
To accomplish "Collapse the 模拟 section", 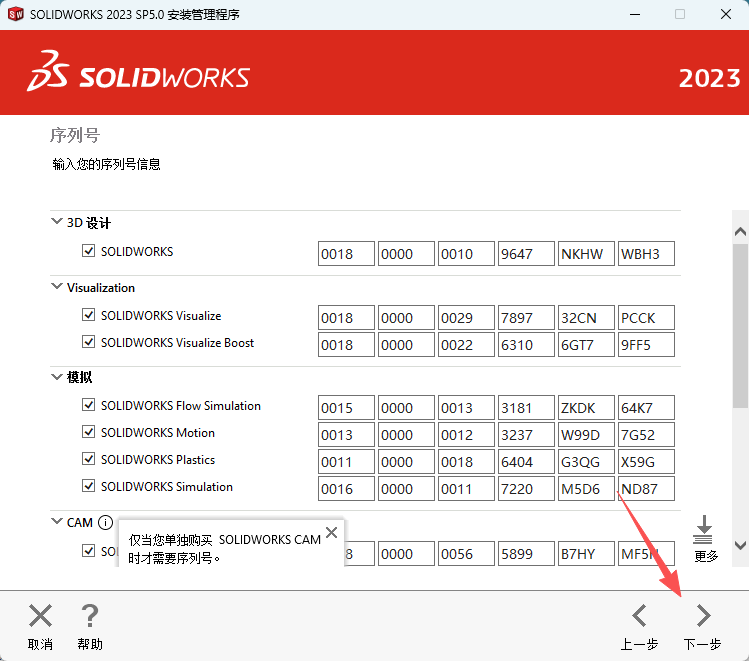I will point(57,377).
